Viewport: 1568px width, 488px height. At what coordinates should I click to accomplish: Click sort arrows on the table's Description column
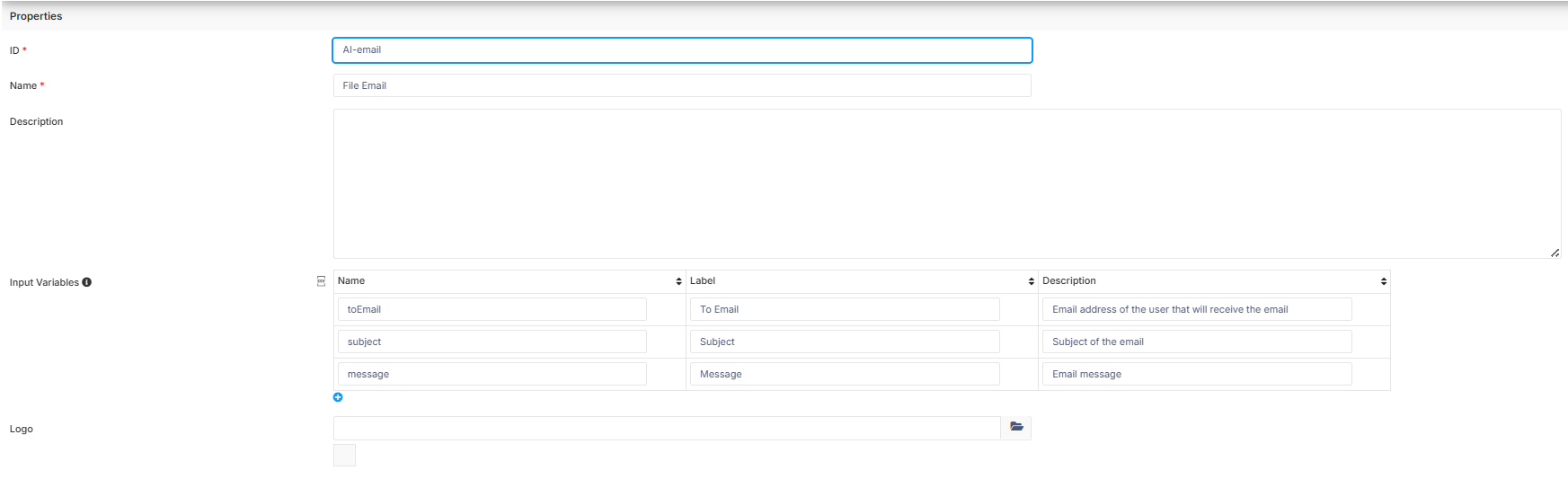[1383, 281]
